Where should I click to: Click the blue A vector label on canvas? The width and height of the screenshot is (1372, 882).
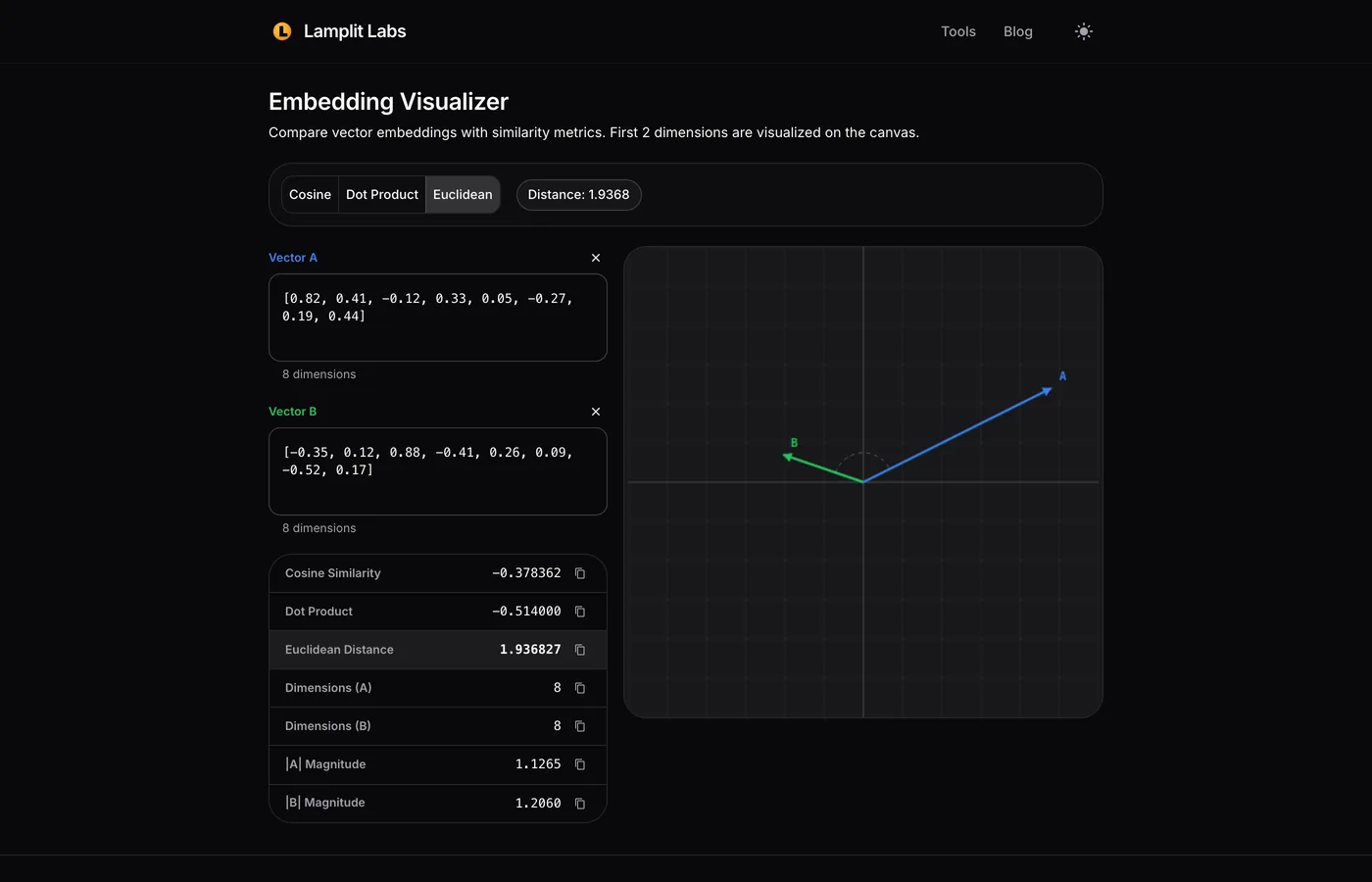tap(1062, 376)
